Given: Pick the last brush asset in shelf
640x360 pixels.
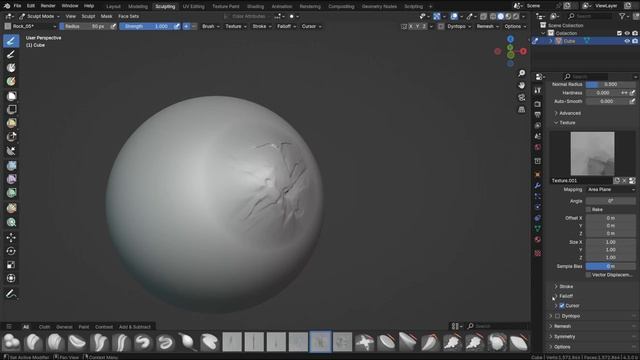Looking at the screenshot, I should (x=518, y=342).
